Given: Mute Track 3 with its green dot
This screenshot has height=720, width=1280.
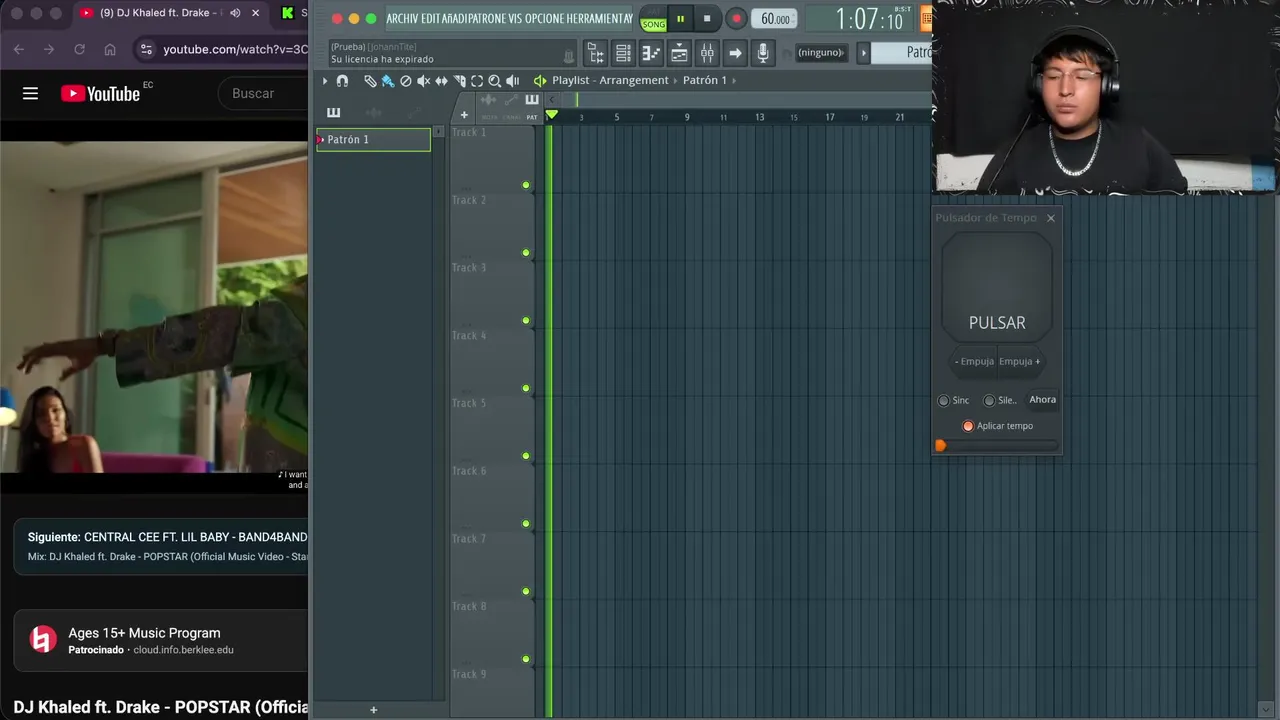Looking at the screenshot, I should point(526,321).
